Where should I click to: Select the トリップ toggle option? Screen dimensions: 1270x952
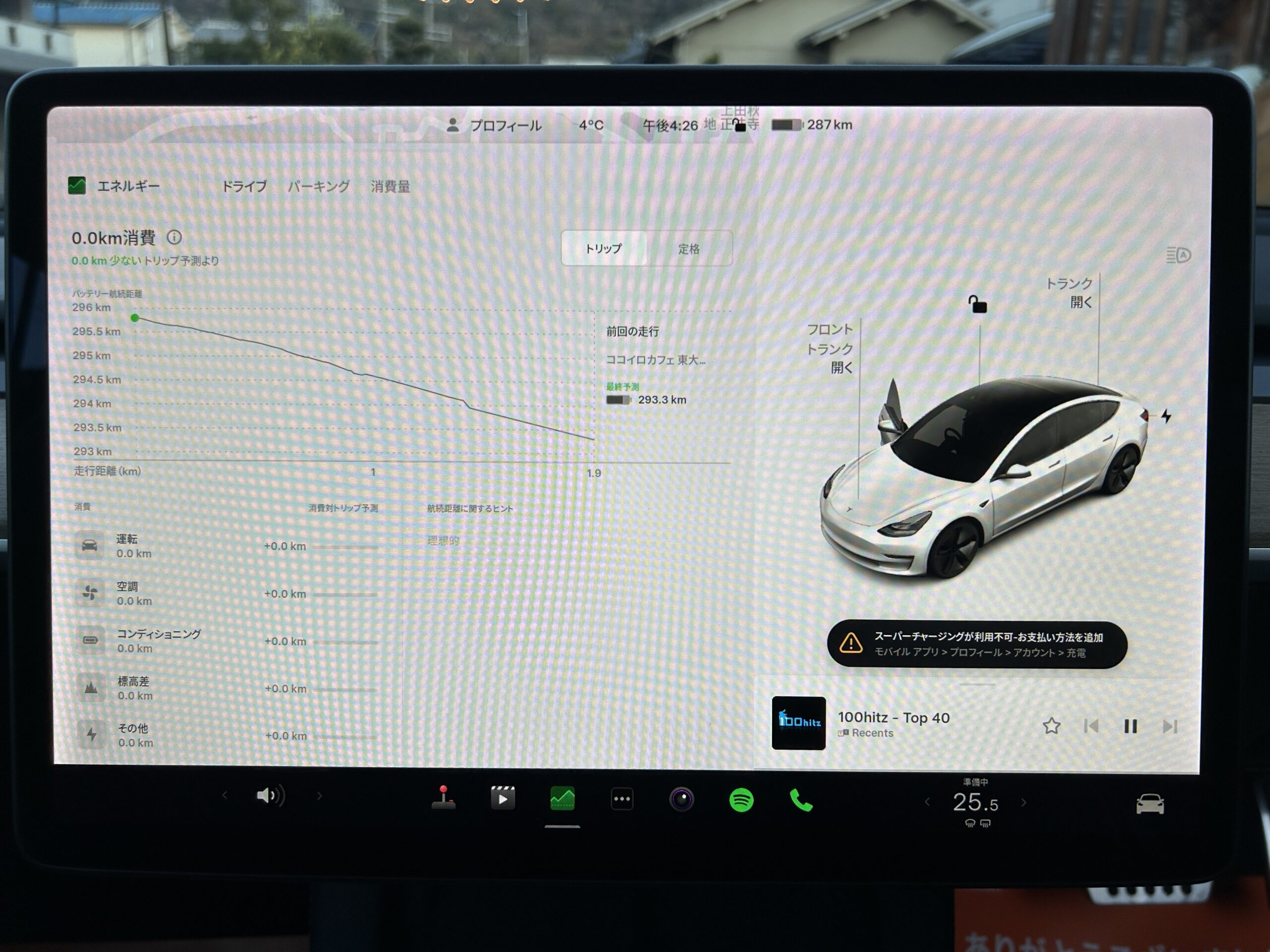(x=604, y=248)
